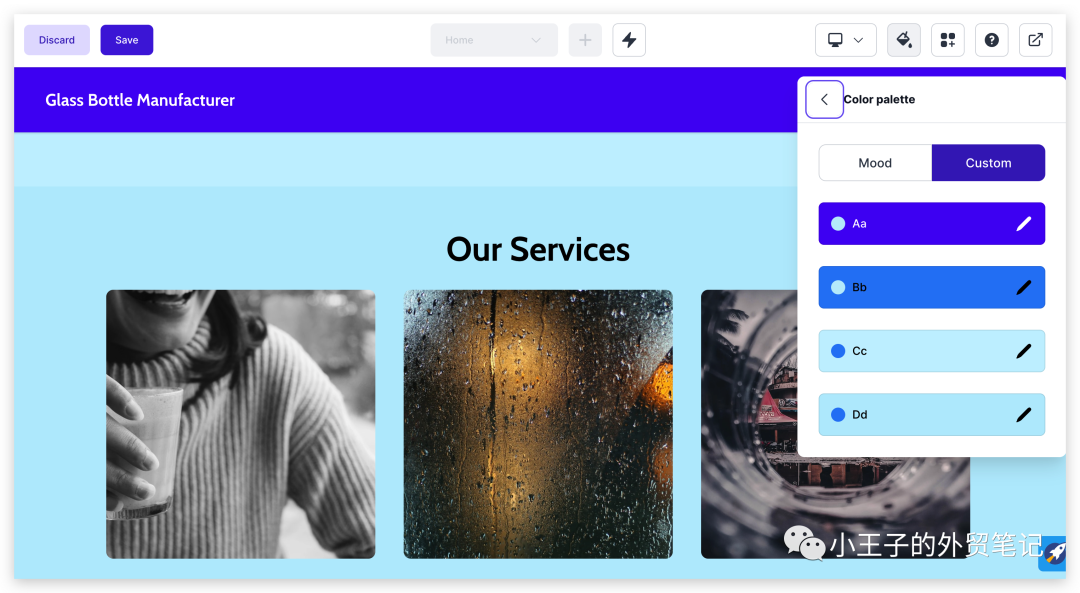1080x593 pixels.
Task: Edit the Bb palette pencil icon
Action: pos(1024,287)
